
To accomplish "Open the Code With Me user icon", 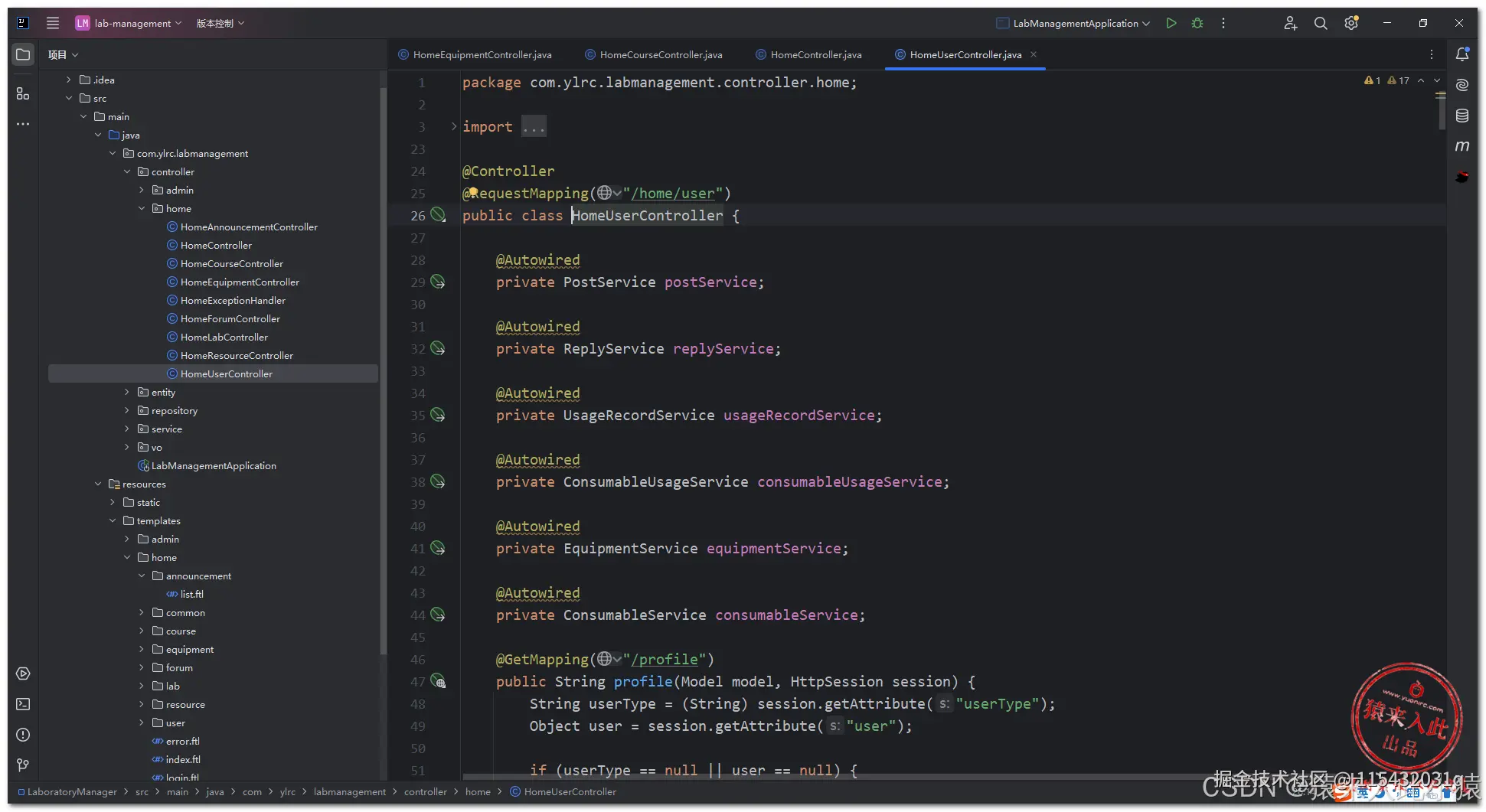I will [x=1290, y=23].
